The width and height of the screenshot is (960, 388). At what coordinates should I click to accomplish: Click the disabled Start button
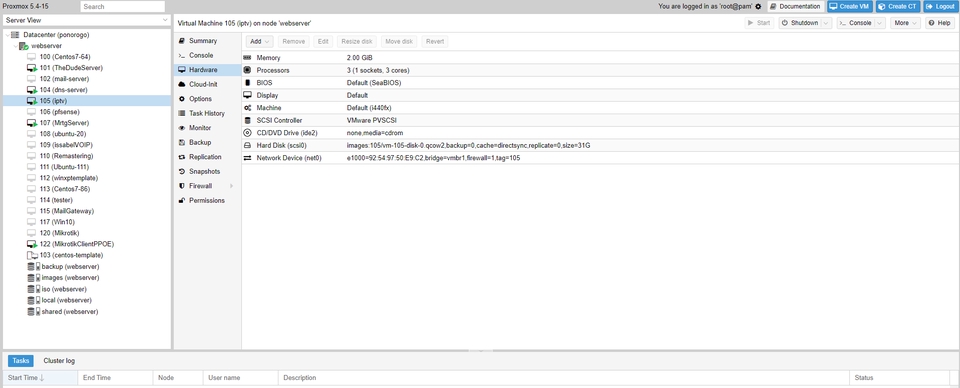[759, 23]
